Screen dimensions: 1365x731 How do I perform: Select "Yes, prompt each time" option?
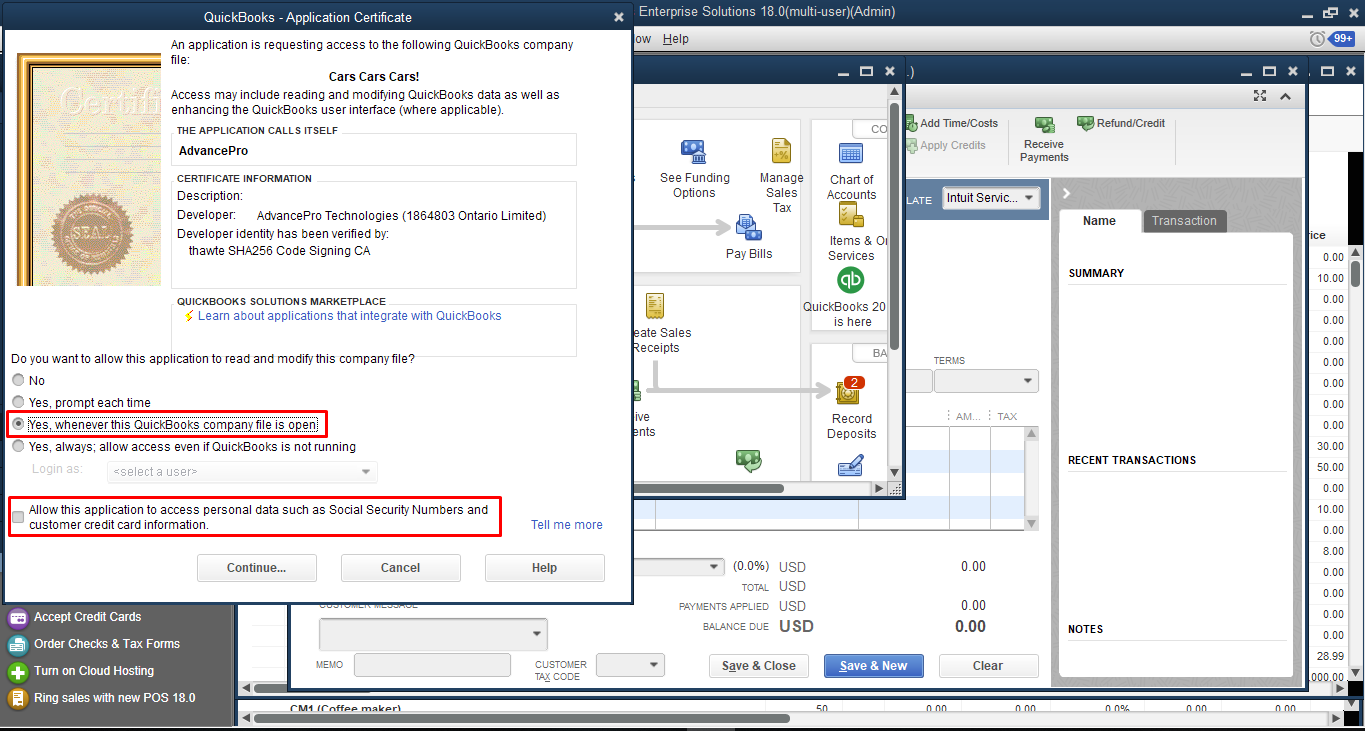tap(18, 402)
